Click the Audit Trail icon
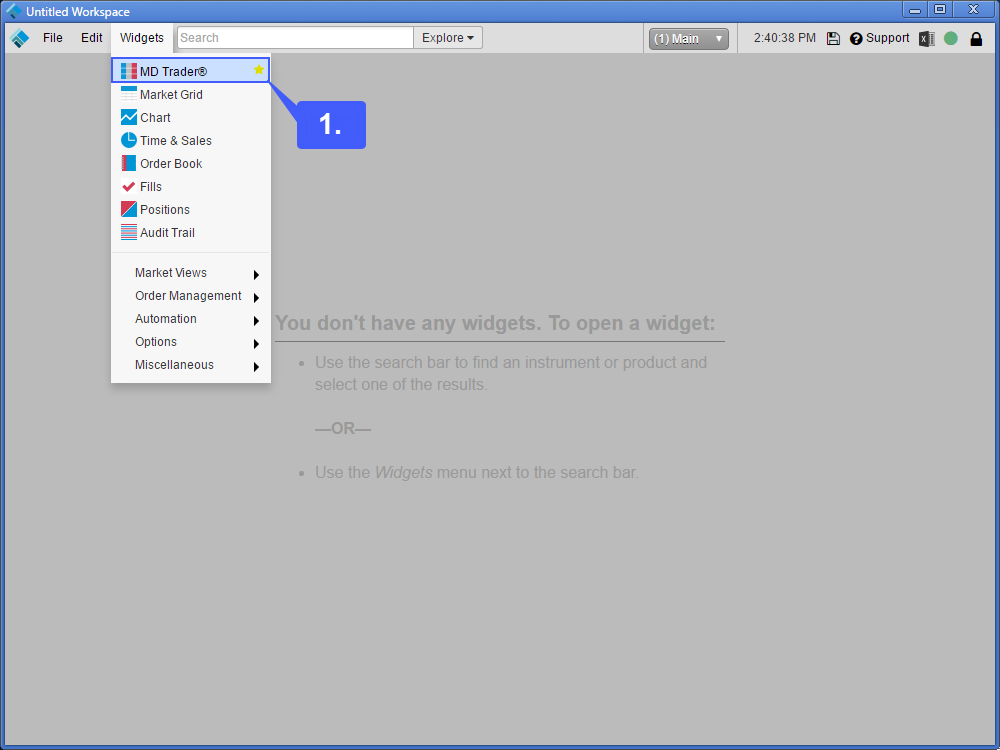Viewport: 1000px width, 750px height. pyautogui.click(x=129, y=232)
